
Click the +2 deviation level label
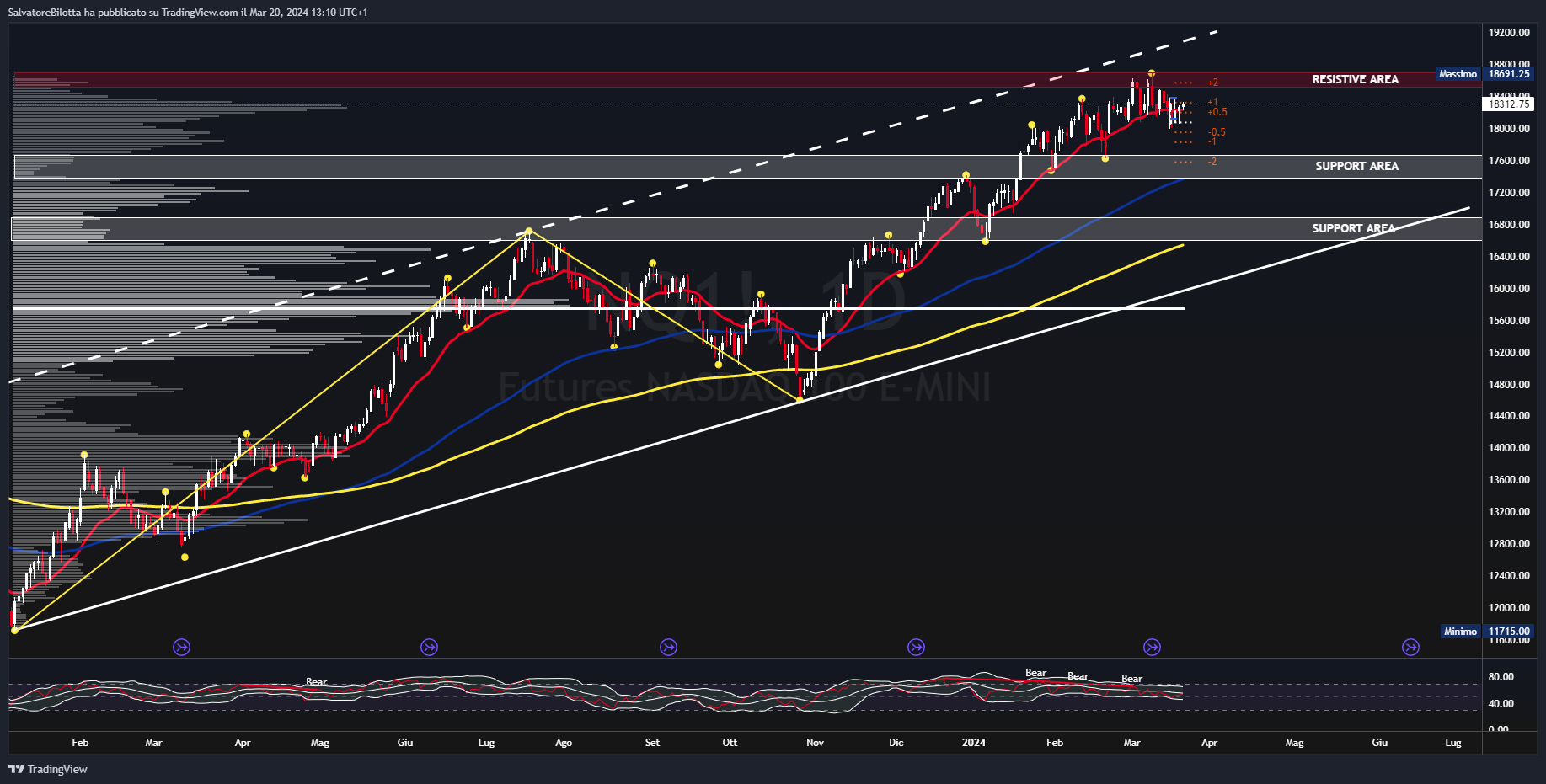tap(1212, 83)
